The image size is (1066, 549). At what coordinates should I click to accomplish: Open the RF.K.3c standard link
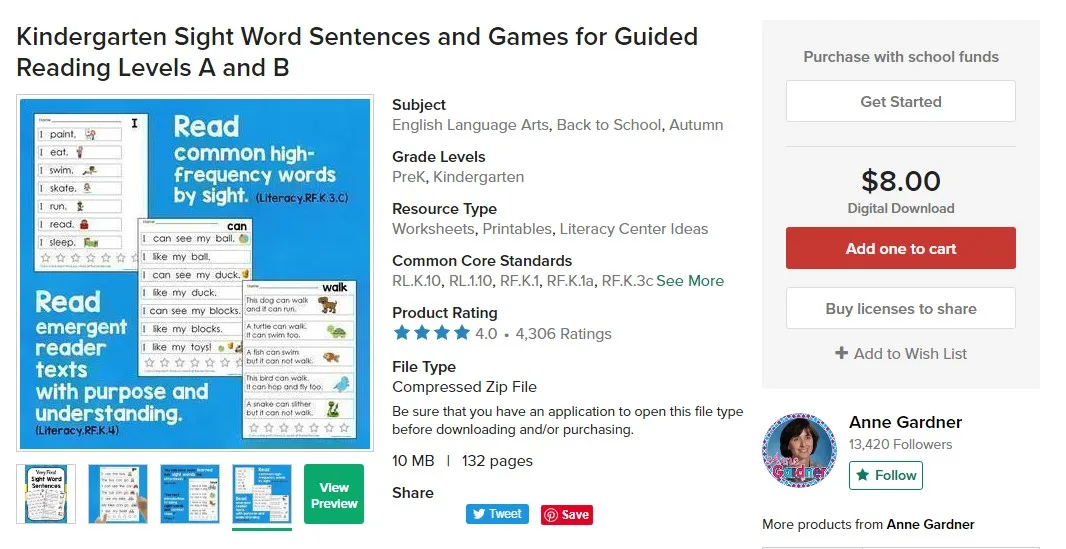pos(627,281)
